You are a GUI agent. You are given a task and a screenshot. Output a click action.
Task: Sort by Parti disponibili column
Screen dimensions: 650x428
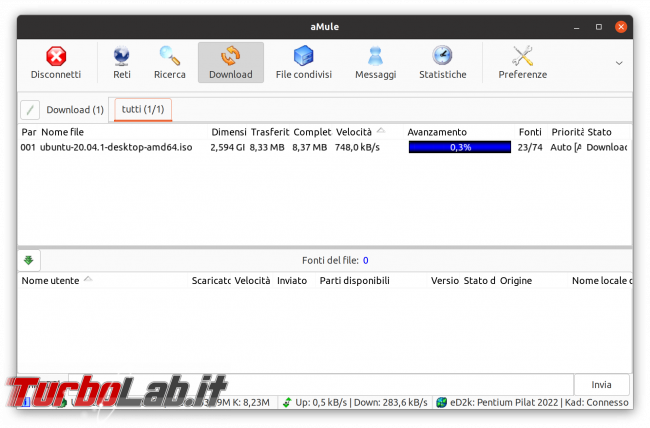click(x=354, y=281)
